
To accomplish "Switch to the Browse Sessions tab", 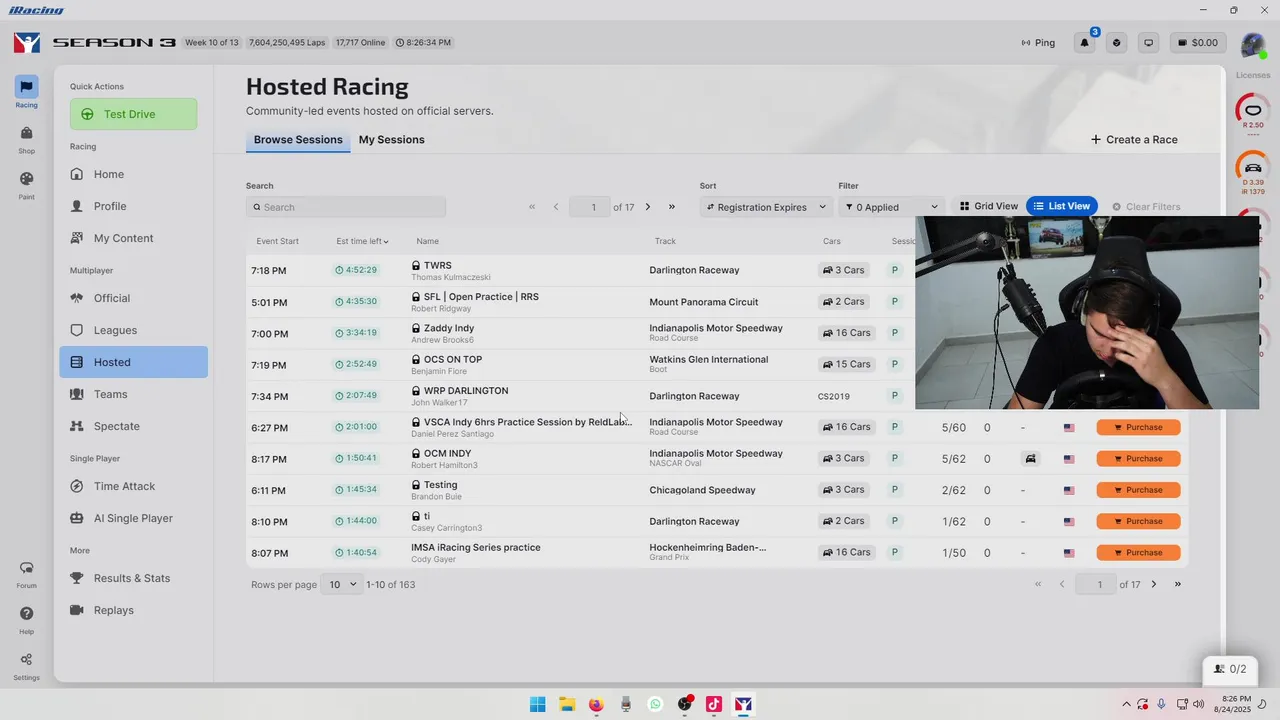I will [x=298, y=140].
